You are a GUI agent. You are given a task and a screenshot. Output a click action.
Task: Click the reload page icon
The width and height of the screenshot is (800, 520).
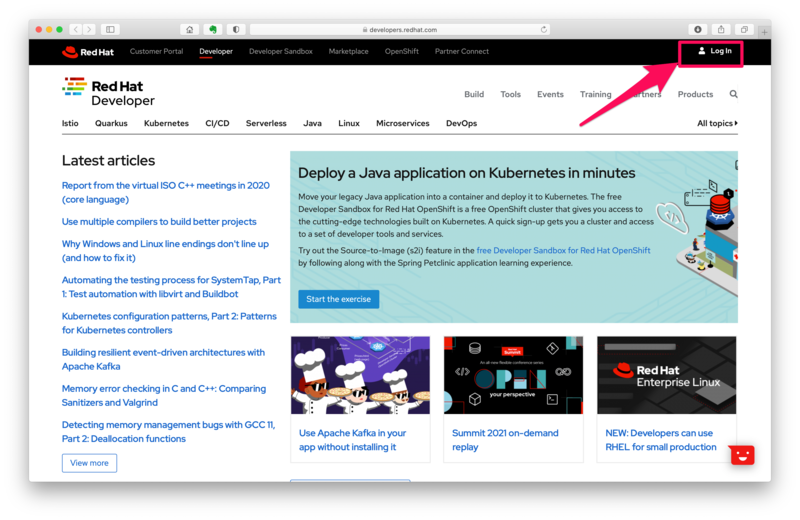(544, 30)
